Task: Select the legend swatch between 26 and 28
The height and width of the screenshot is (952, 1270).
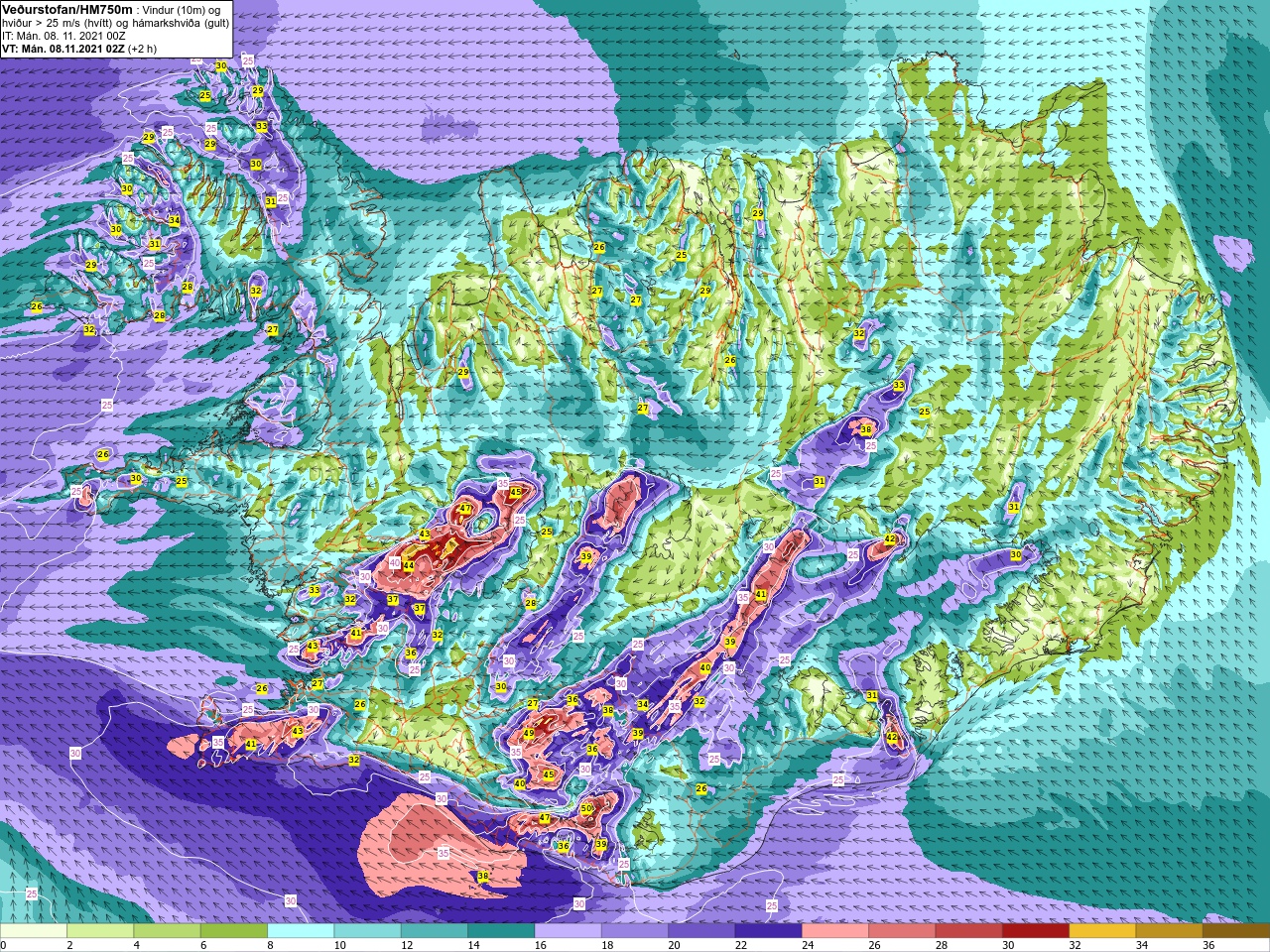Action: (902, 931)
